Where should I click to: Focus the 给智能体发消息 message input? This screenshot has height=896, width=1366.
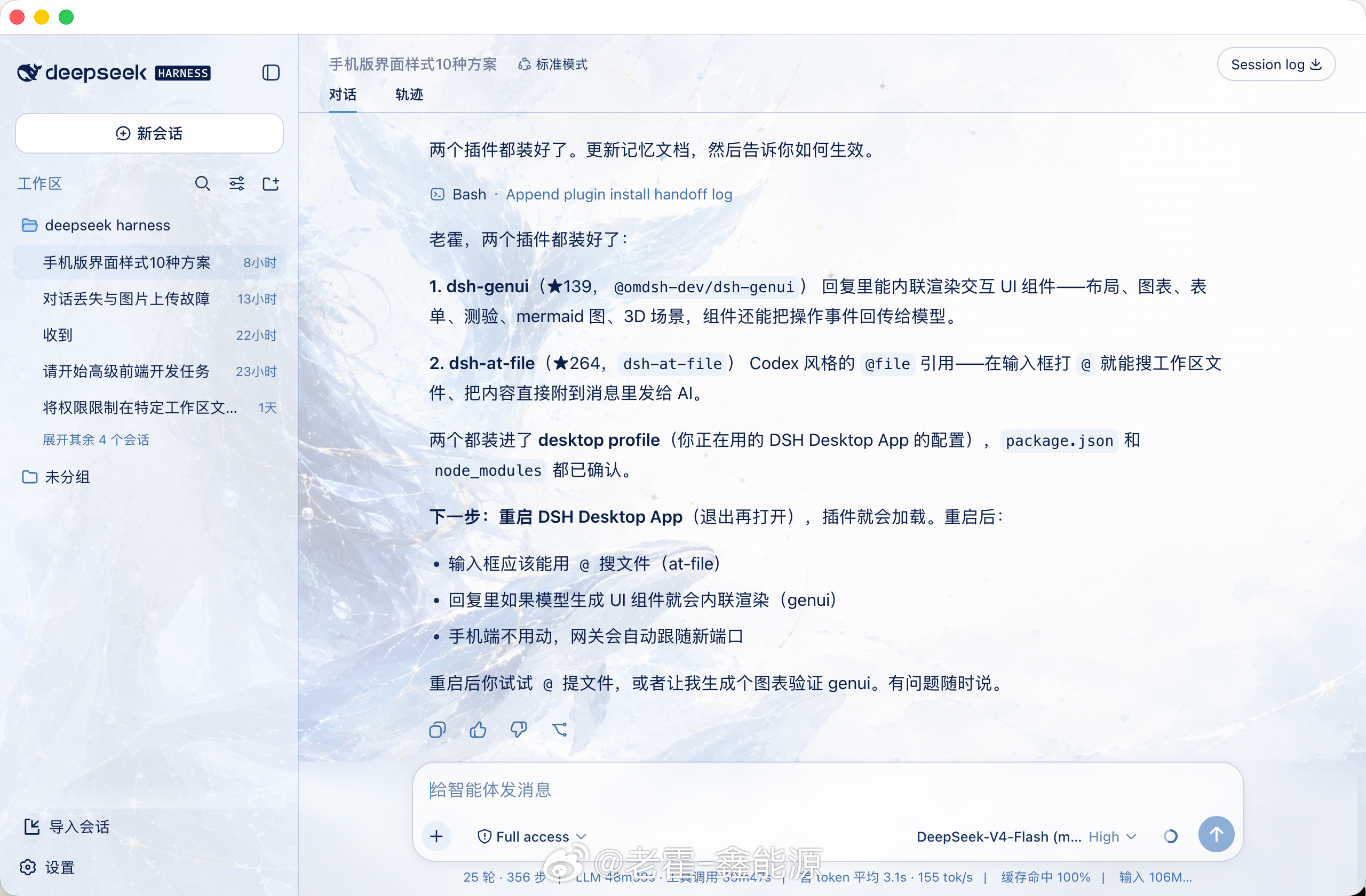(x=828, y=790)
